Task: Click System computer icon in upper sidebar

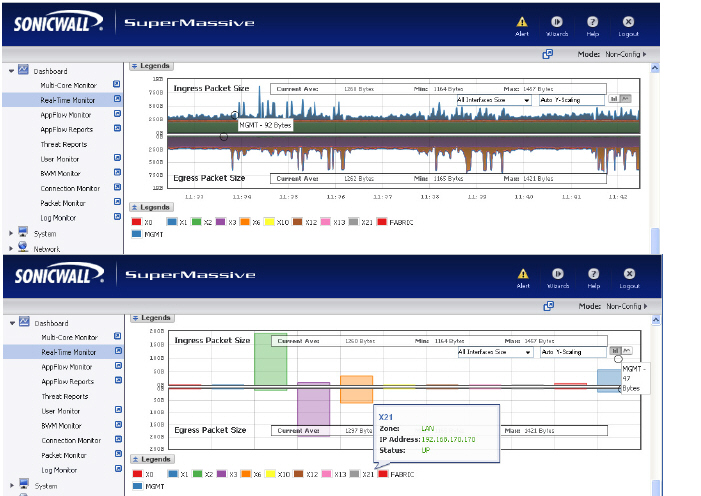Action: 23,232
